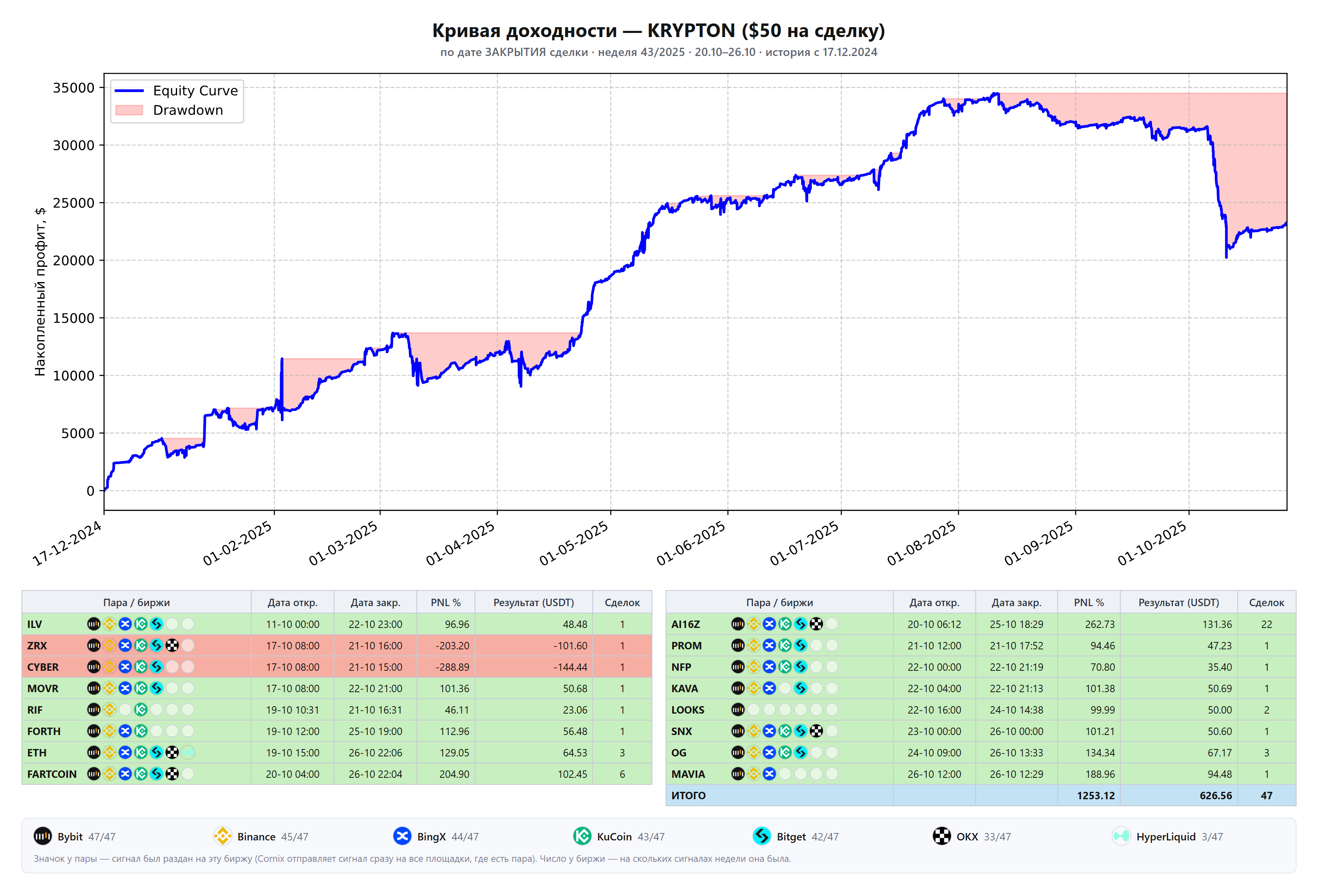Click the ИТОГО total row label
Image resolution: width=1318 pixels, height=896 pixels.
pyautogui.click(x=689, y=796)
